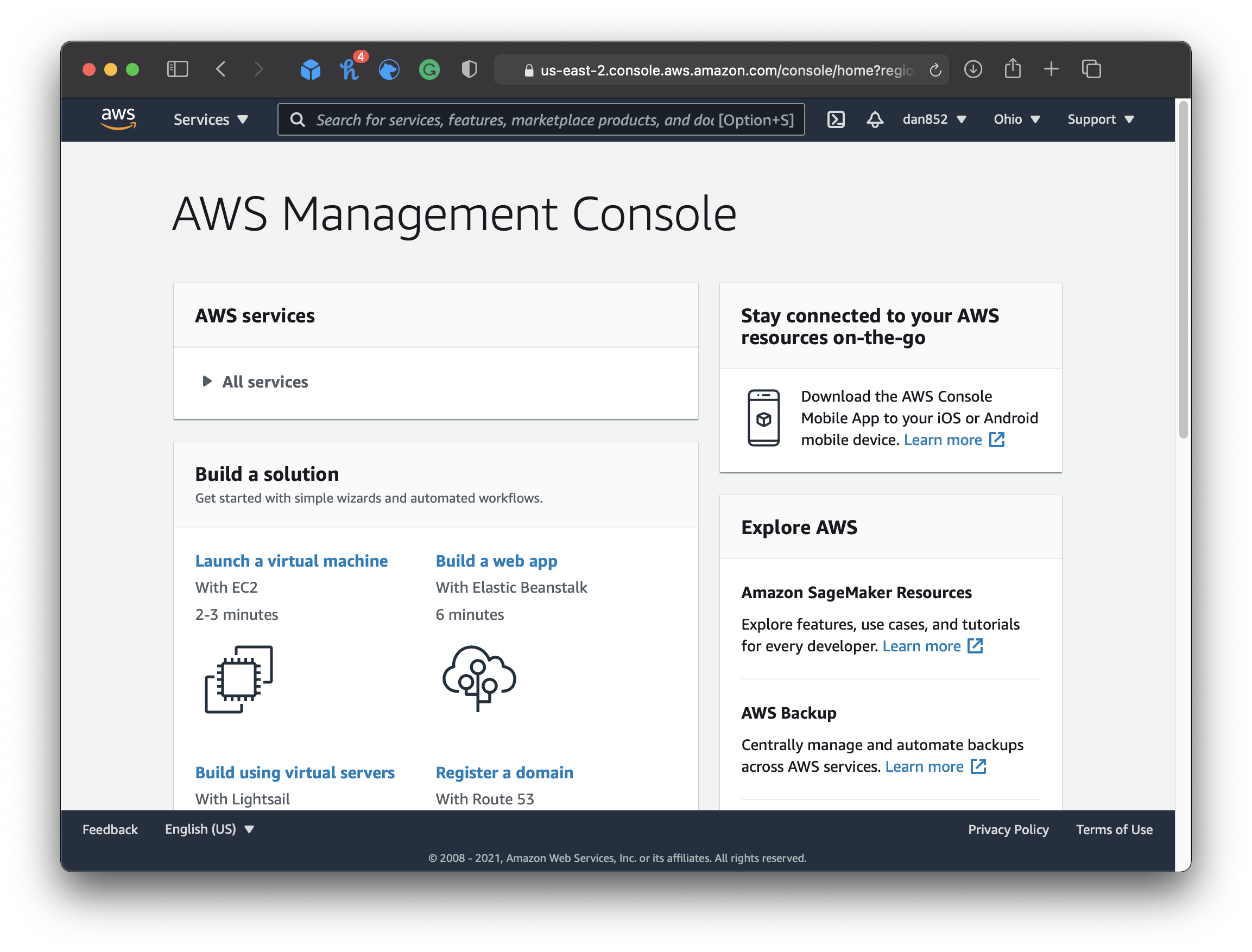Click Learn more under SageMaker Resources
The height and width of the screenshot is (952, 1252).
tap(921, 646)
